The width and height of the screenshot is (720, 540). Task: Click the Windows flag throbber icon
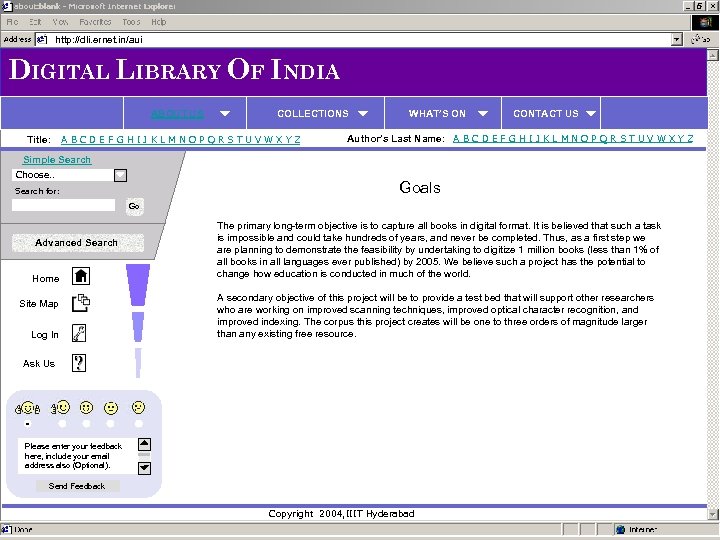coord(704,22)
